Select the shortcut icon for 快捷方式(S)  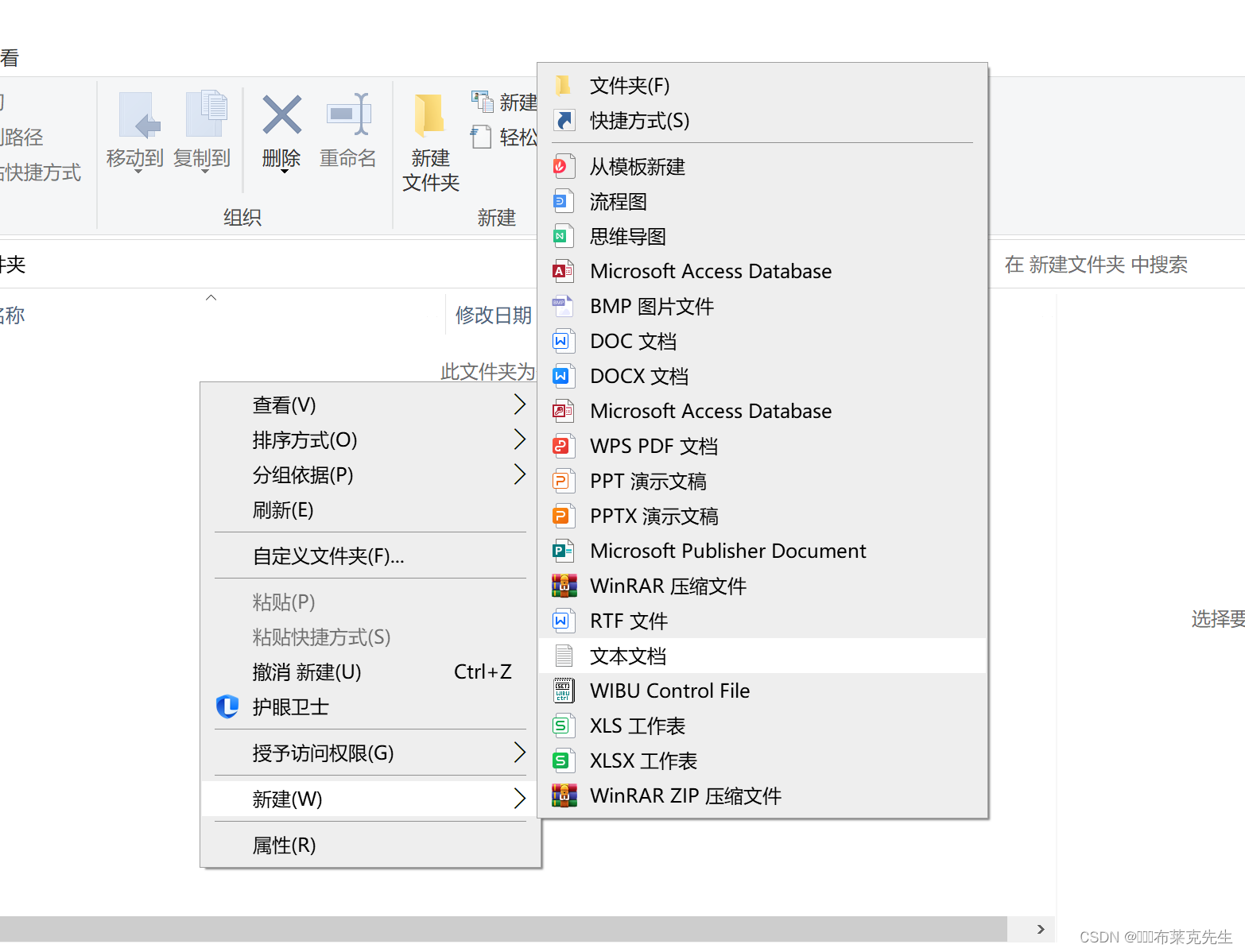point(564,120)
